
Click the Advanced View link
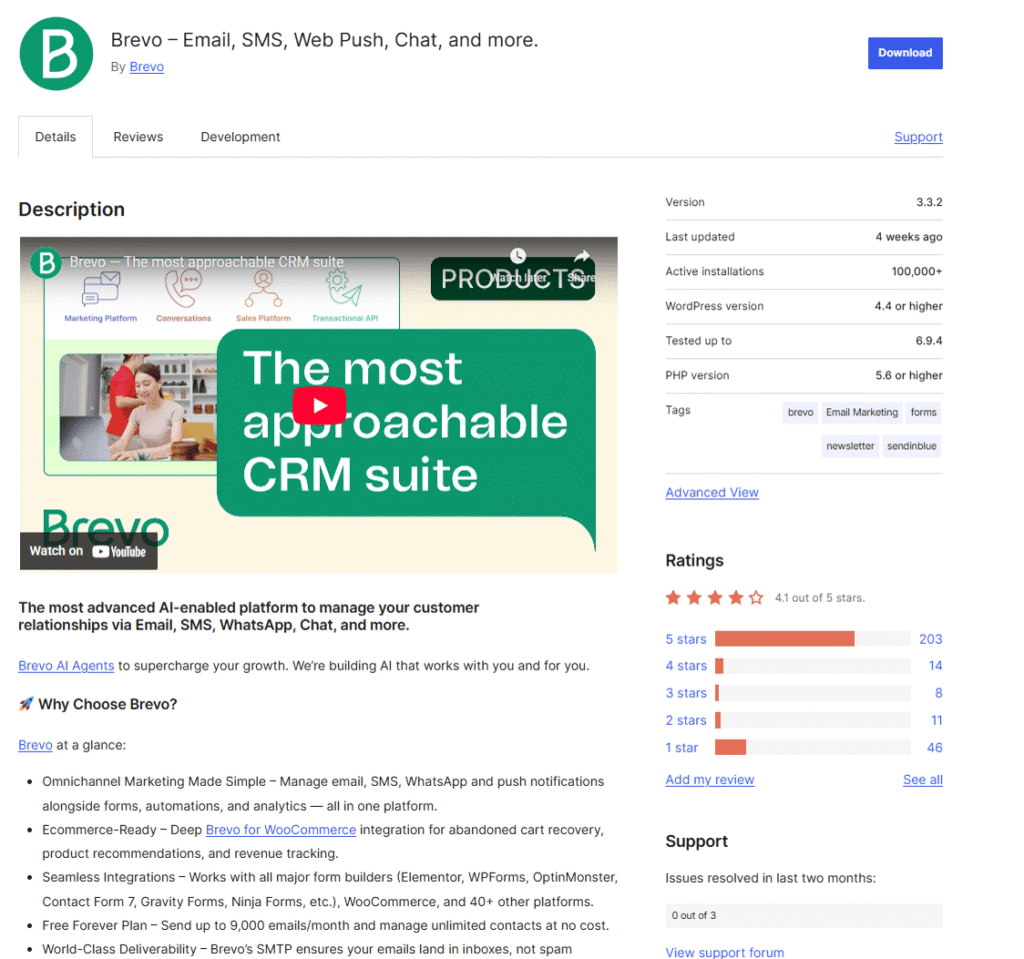pos(712,492)
